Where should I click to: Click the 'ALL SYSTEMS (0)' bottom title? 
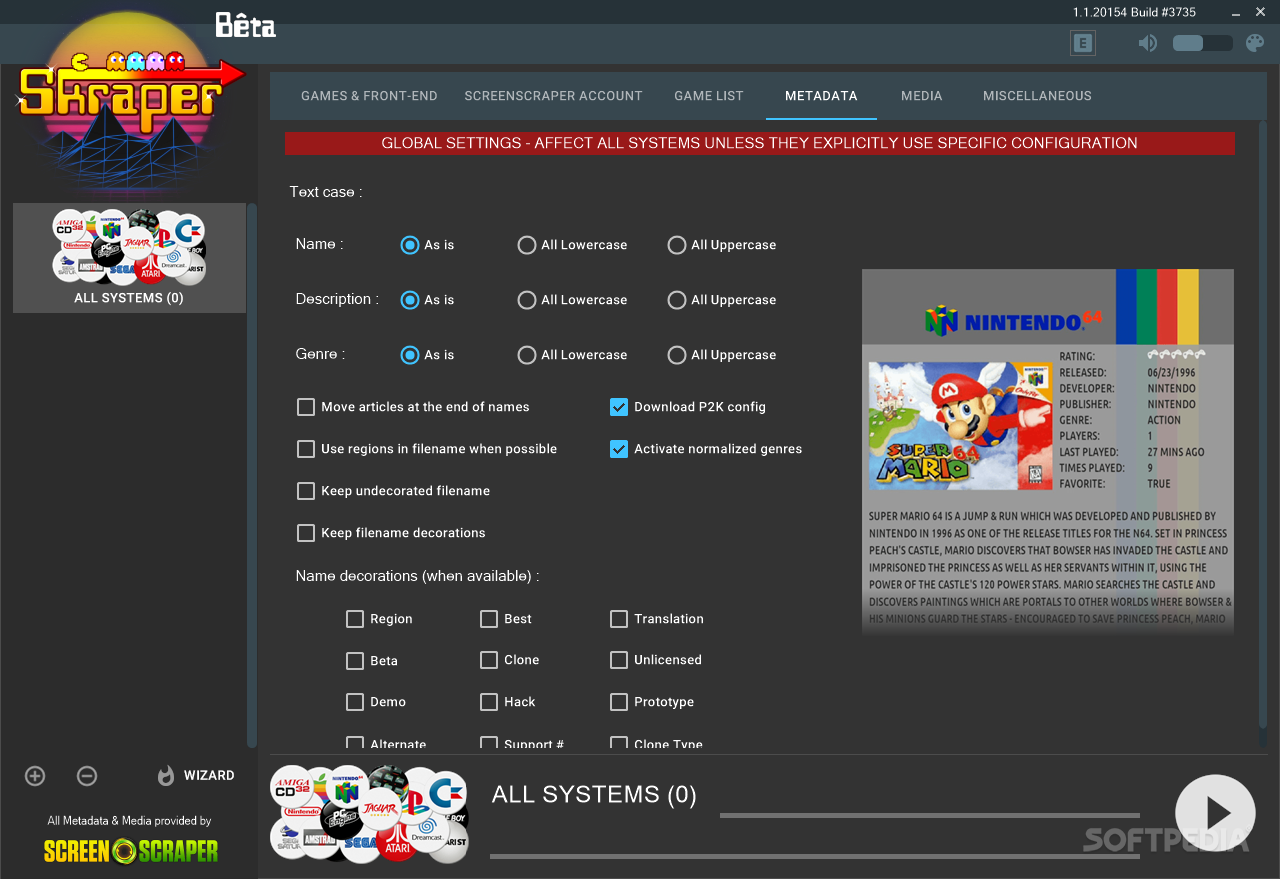594,795
